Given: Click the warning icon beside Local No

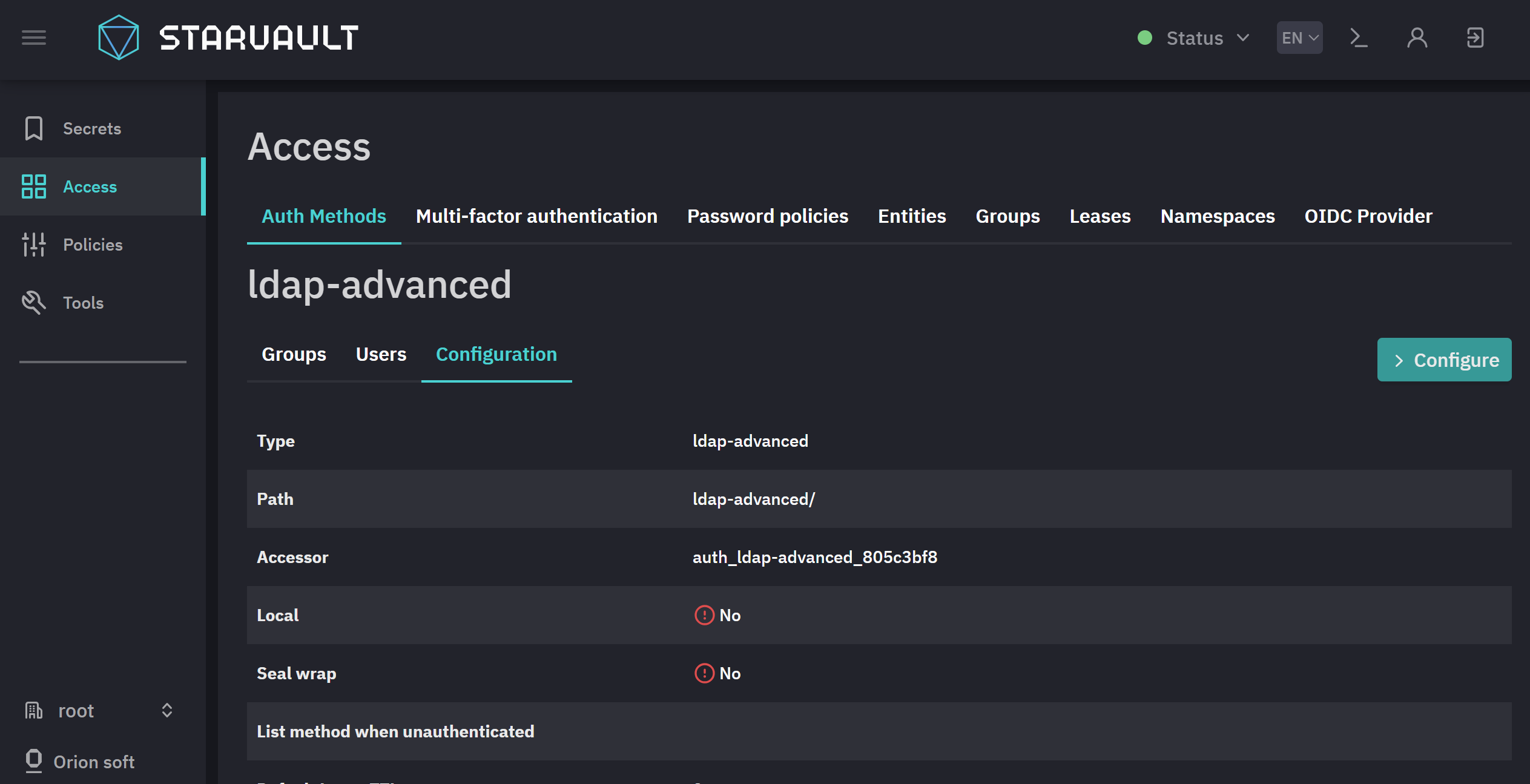Looking at the screenshot, I should coord(704,615).
